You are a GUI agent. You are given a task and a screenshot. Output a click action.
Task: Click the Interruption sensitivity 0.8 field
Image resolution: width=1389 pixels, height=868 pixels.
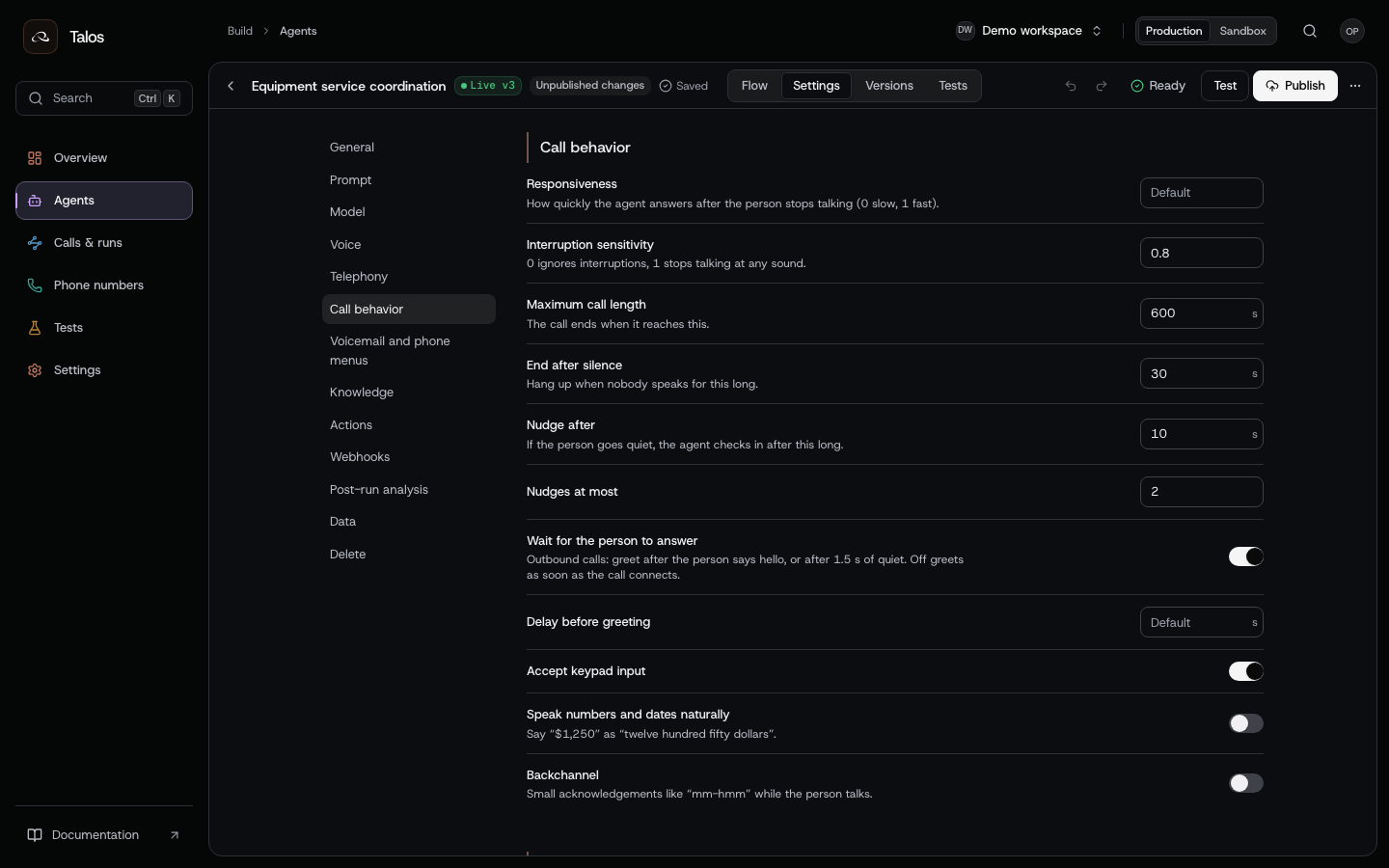pos(1201,253)
